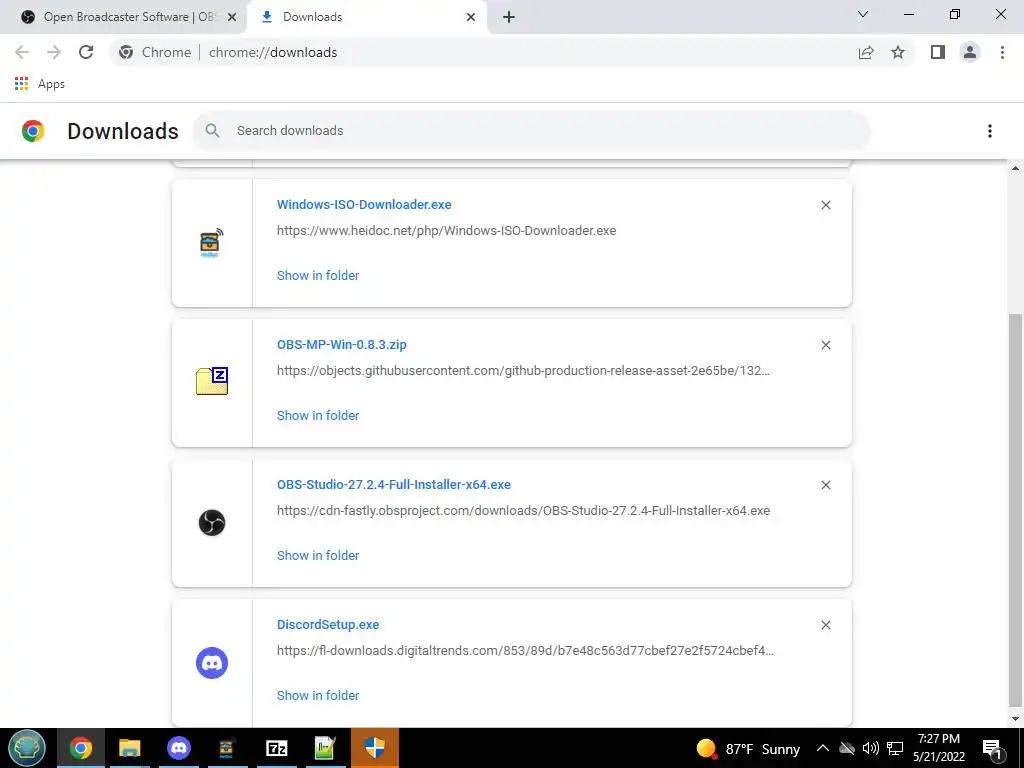
Task: Open the 87°F Sunny weather widget
Action: point(748,748)
